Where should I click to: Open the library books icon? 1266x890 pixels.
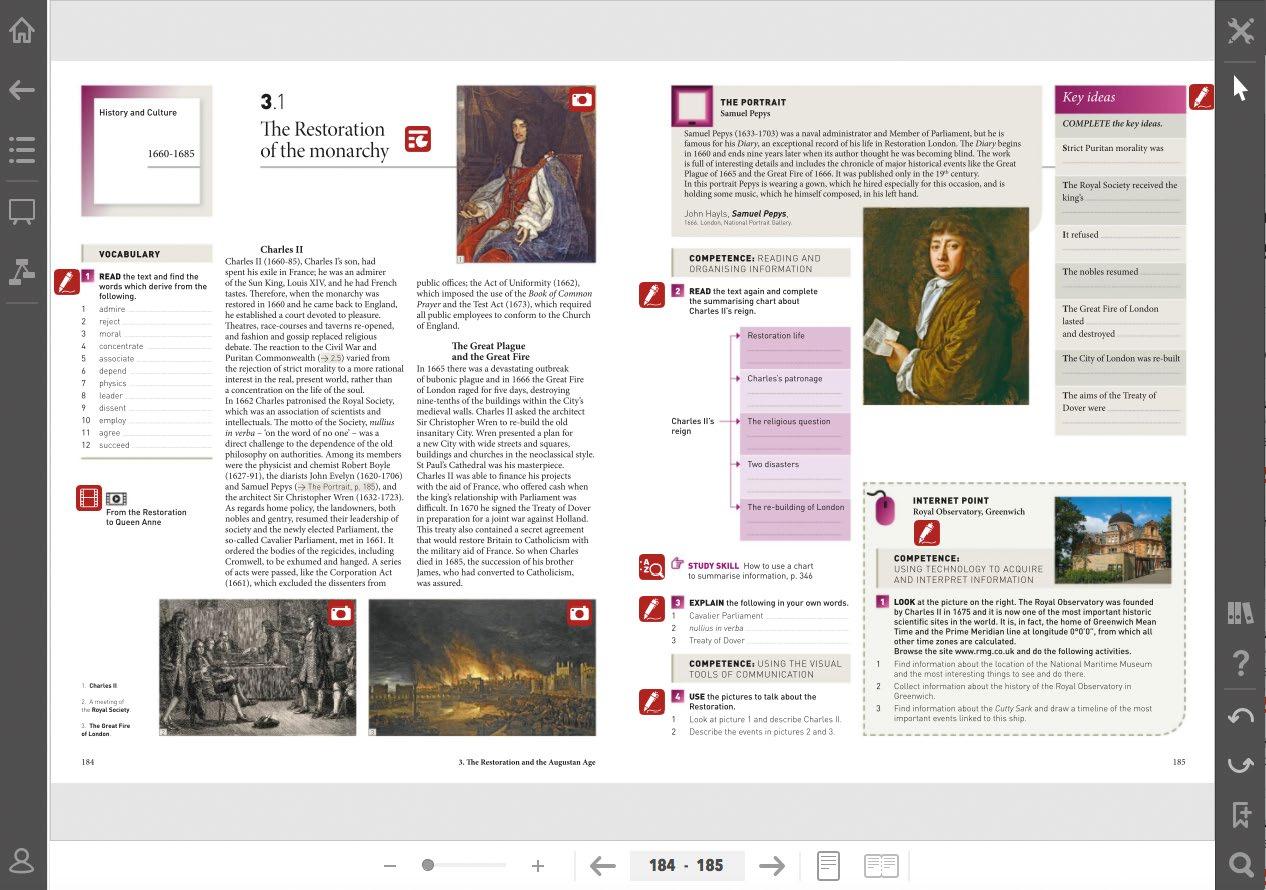tap(1241, 613)
